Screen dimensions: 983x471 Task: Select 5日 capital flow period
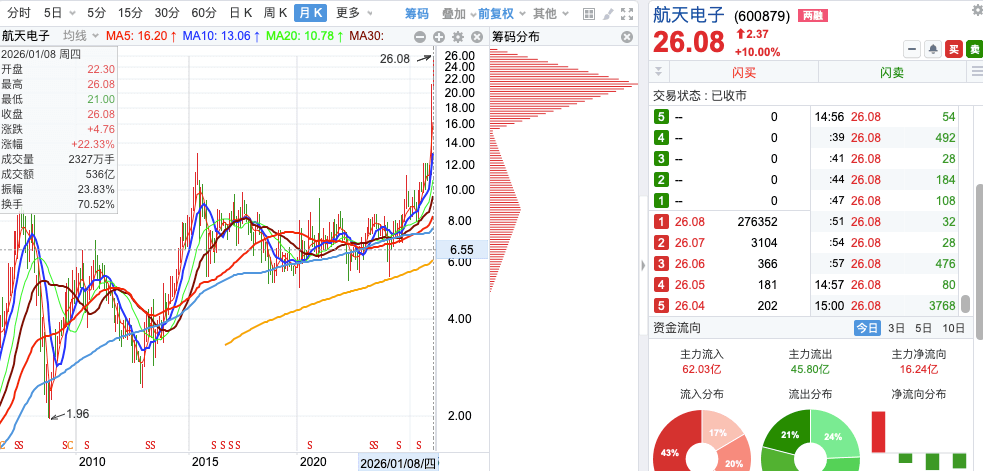[923, 327]
